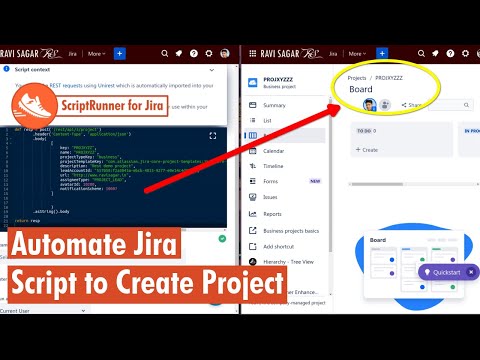Viewport: 480px width, 360px height.
Task: Collapse the Script context section chevron
Action: click(212, 70)
